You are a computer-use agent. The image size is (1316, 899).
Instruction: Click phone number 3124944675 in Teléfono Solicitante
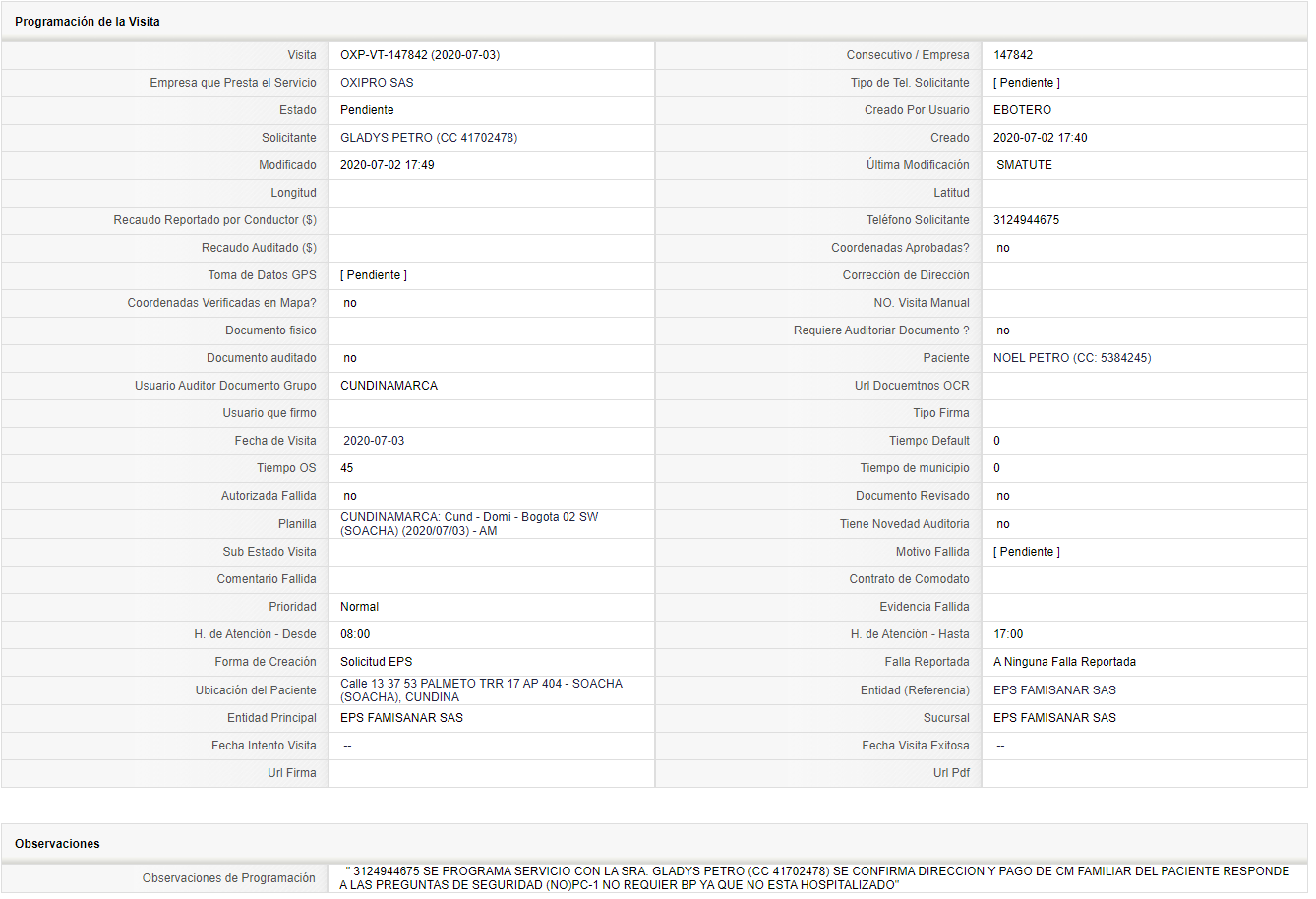point(1026,220)
